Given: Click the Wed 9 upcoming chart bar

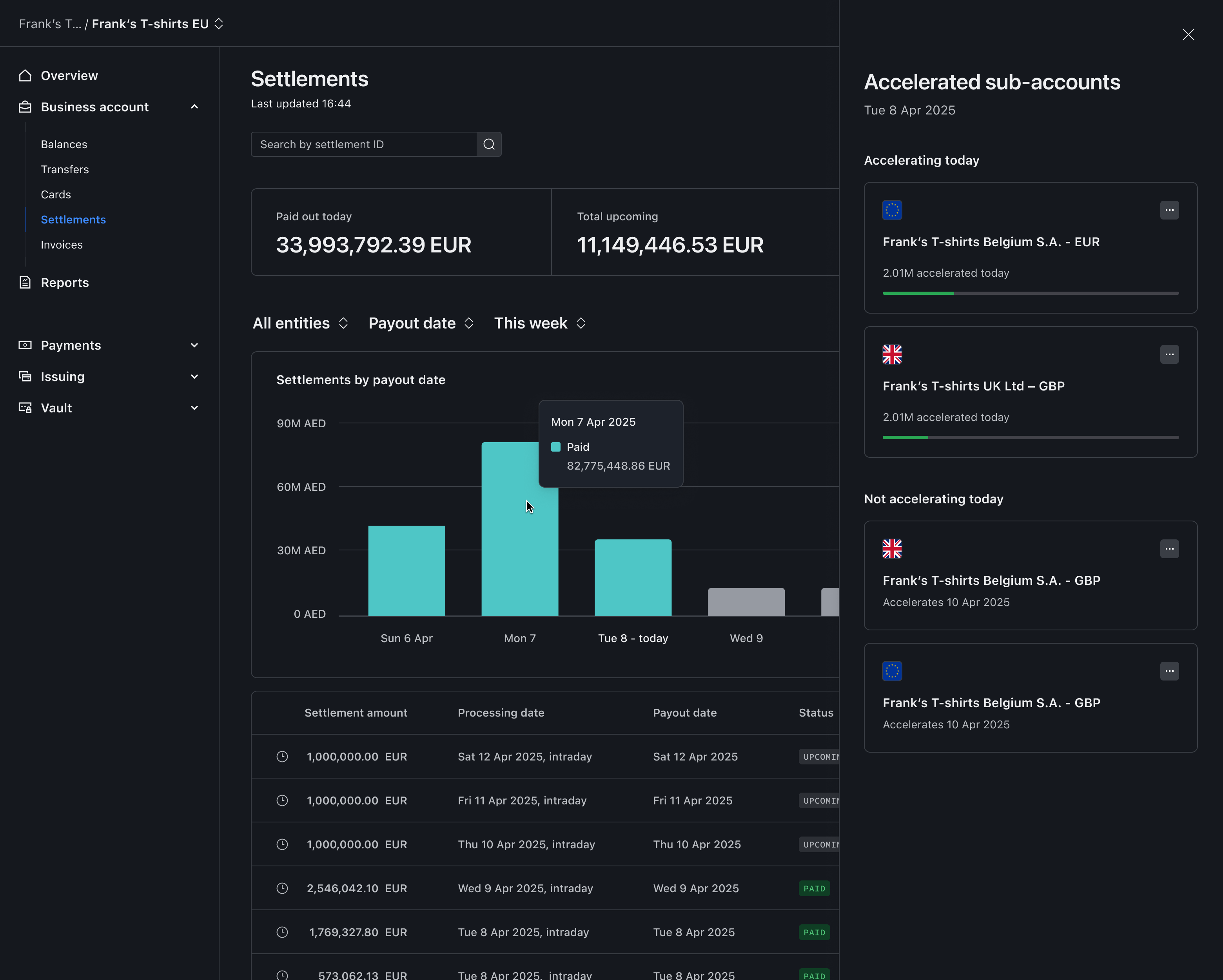Looking at the screenshot, I should (746, 602).
